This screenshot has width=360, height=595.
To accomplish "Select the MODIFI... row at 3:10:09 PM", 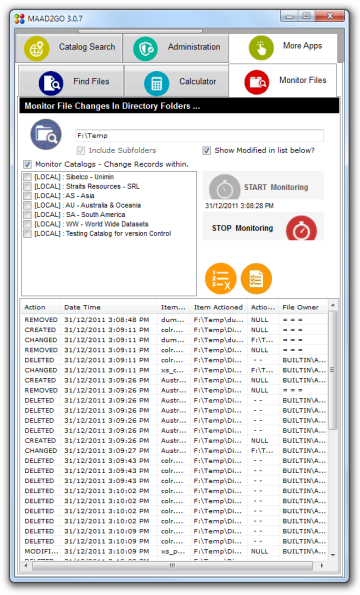I will point(174,551).
